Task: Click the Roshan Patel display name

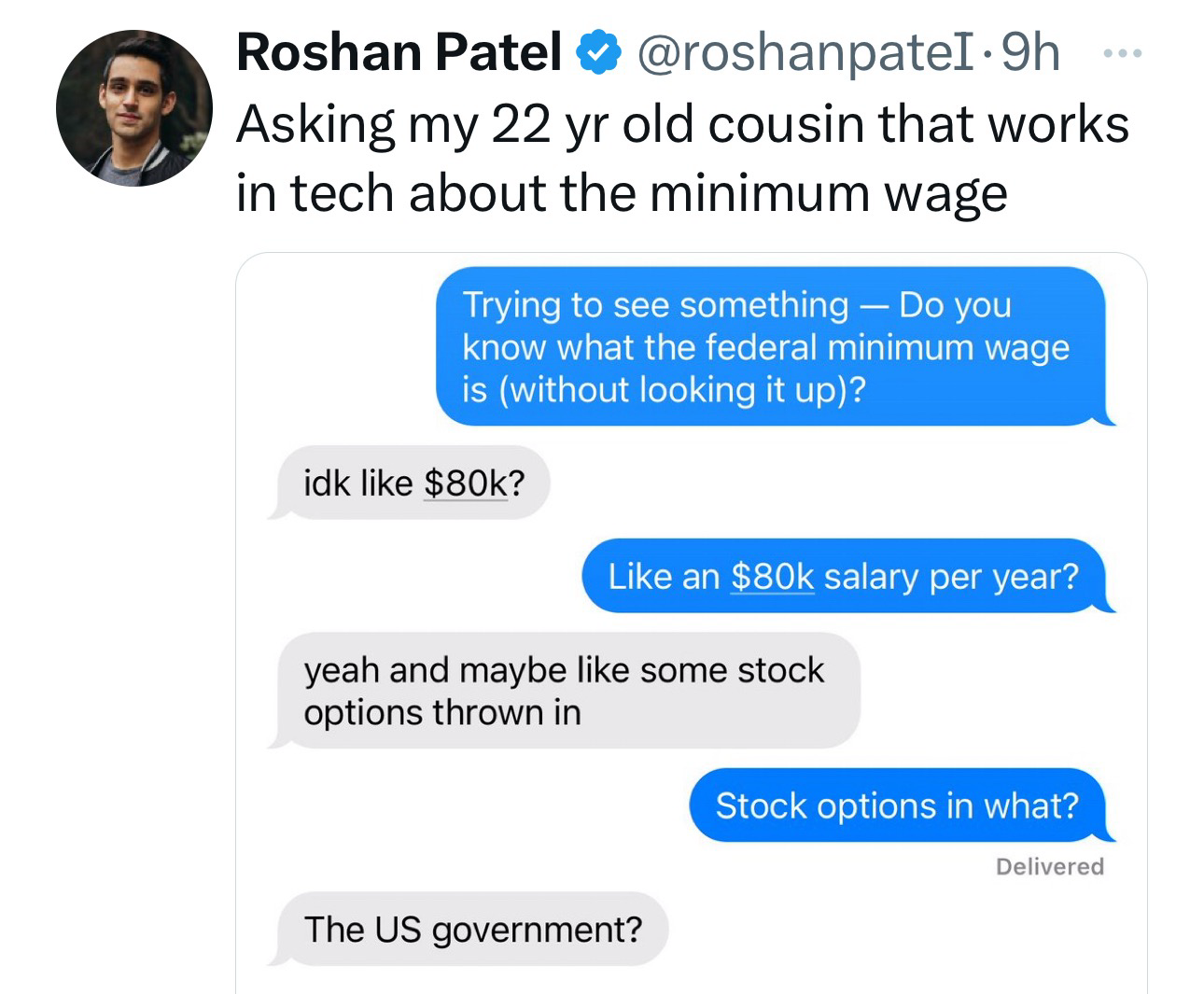Action: [399, 52]
